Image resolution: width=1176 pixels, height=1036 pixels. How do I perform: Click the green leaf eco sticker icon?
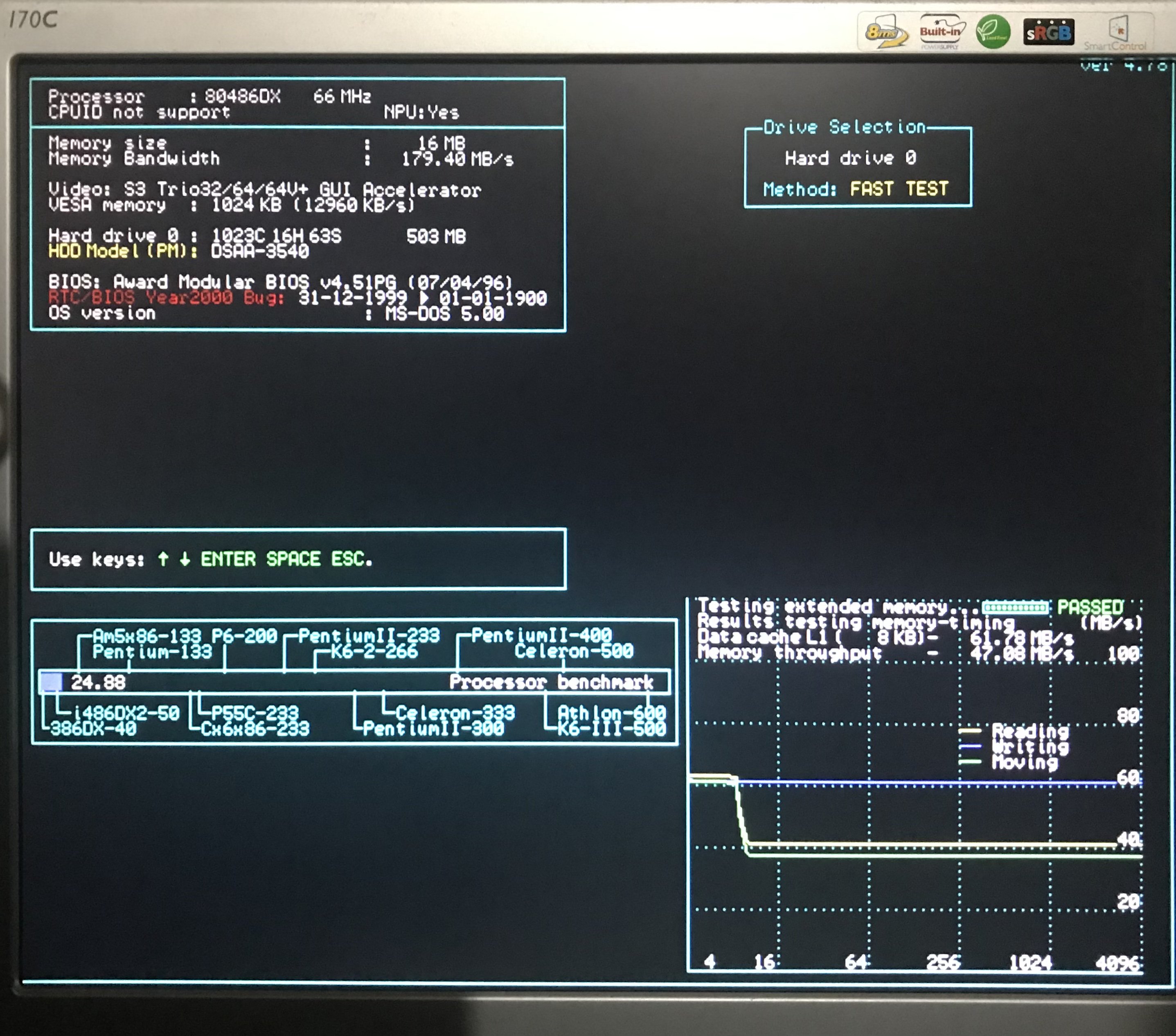coord(993,32)
